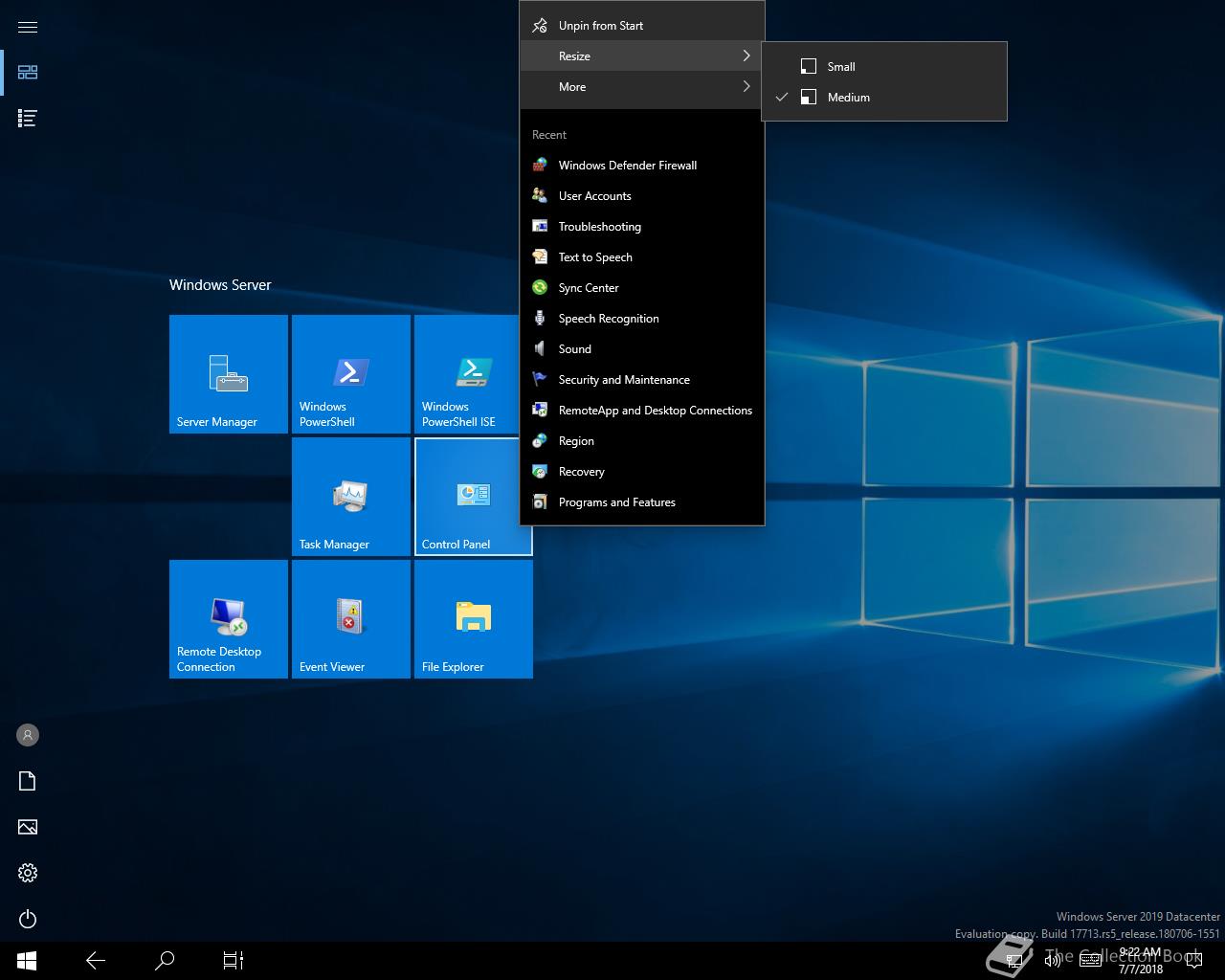
Task: Open Sync Center recent item
Action: 642,288
